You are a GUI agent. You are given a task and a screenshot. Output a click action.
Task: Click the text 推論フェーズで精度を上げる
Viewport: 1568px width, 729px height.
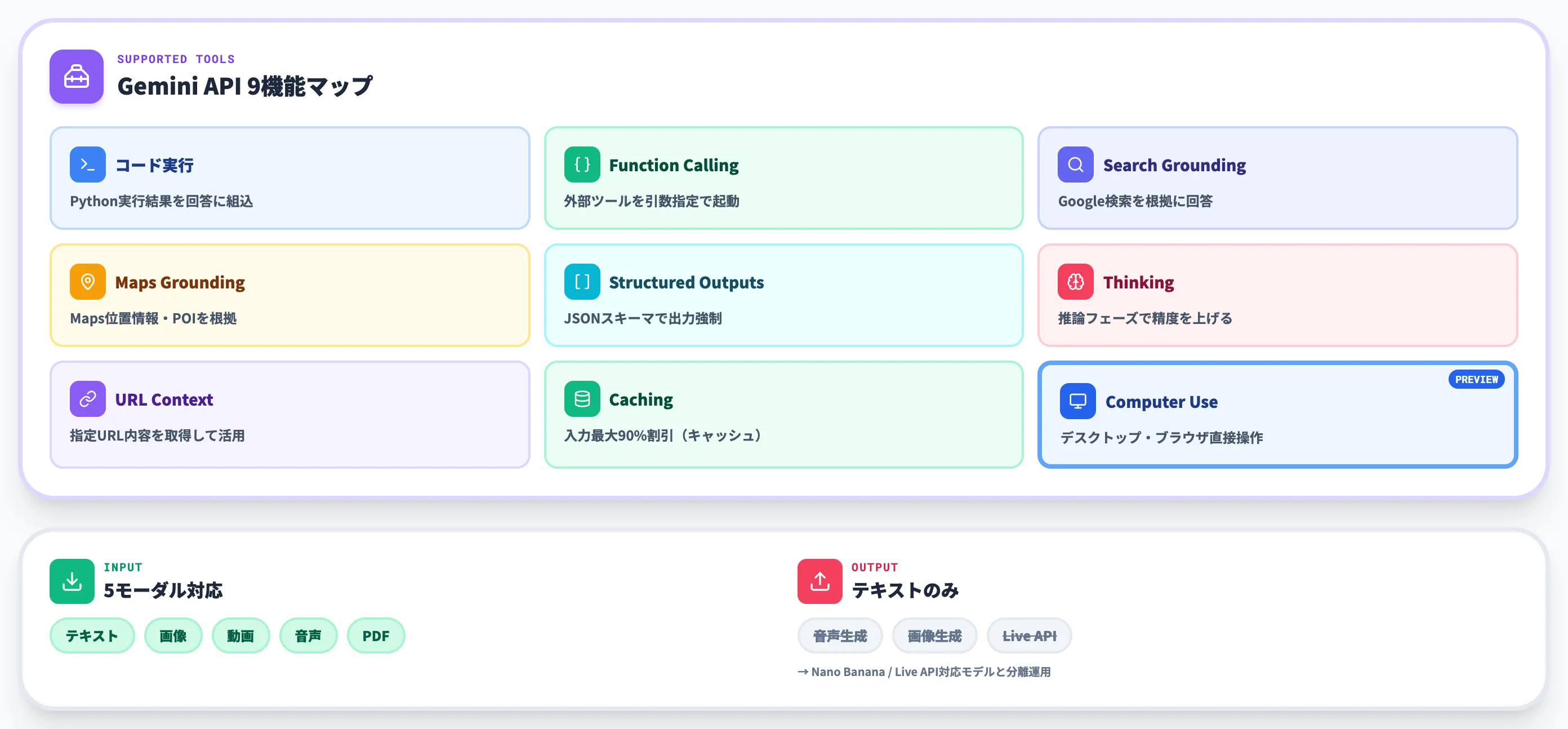[x=1145, y=318]
